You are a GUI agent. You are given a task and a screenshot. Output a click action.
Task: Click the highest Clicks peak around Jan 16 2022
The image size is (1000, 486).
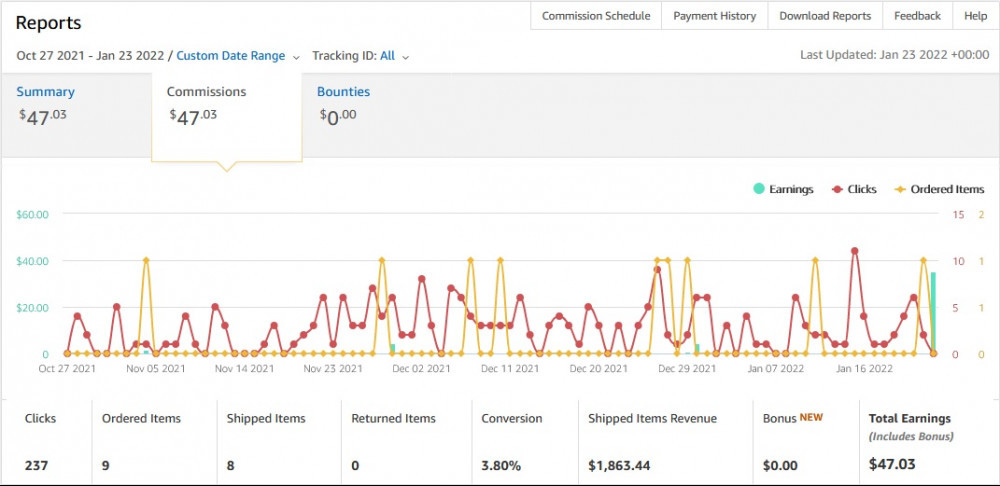(x=854, y=251)
